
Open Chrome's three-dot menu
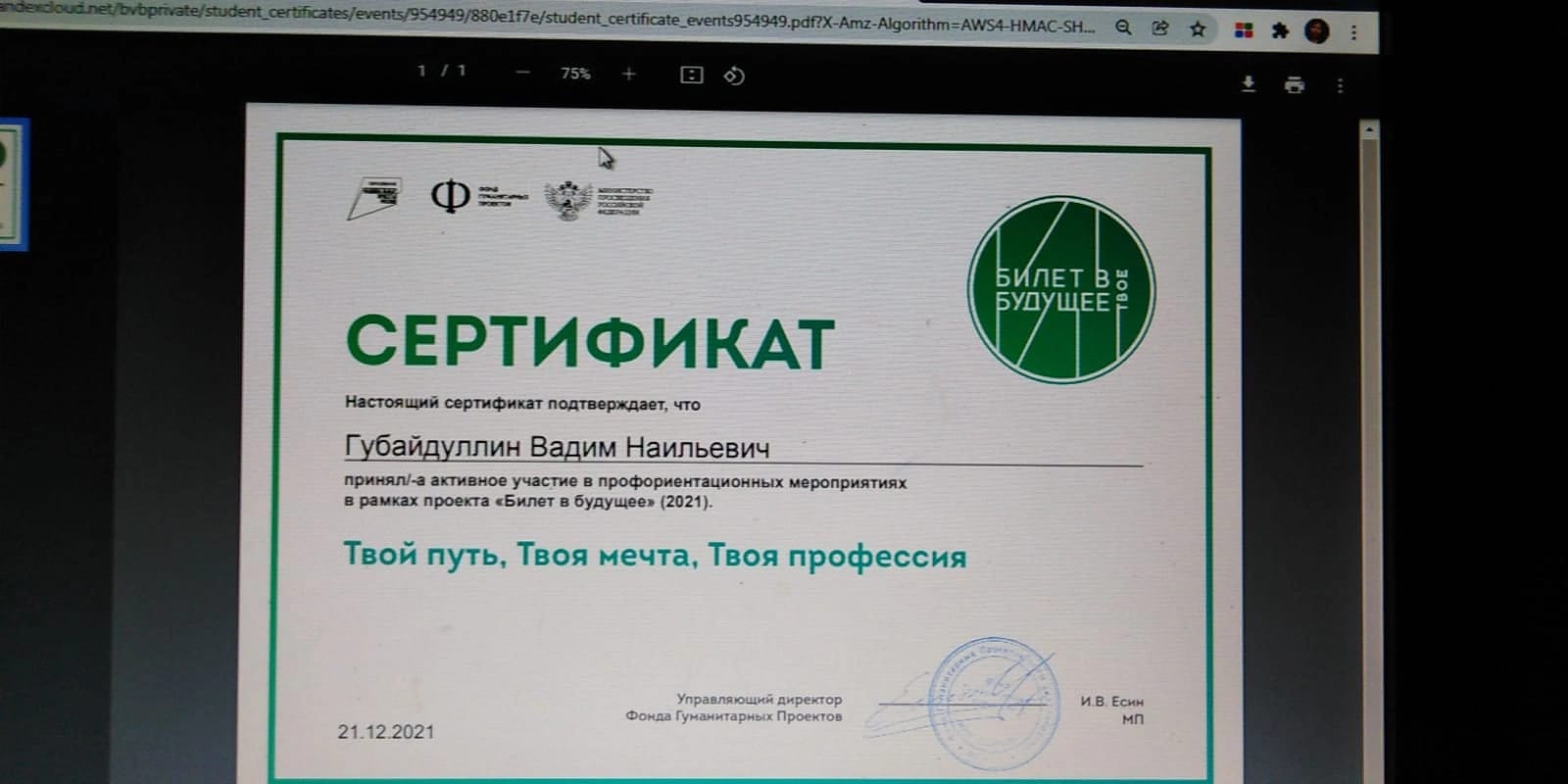click(1353, 32)
